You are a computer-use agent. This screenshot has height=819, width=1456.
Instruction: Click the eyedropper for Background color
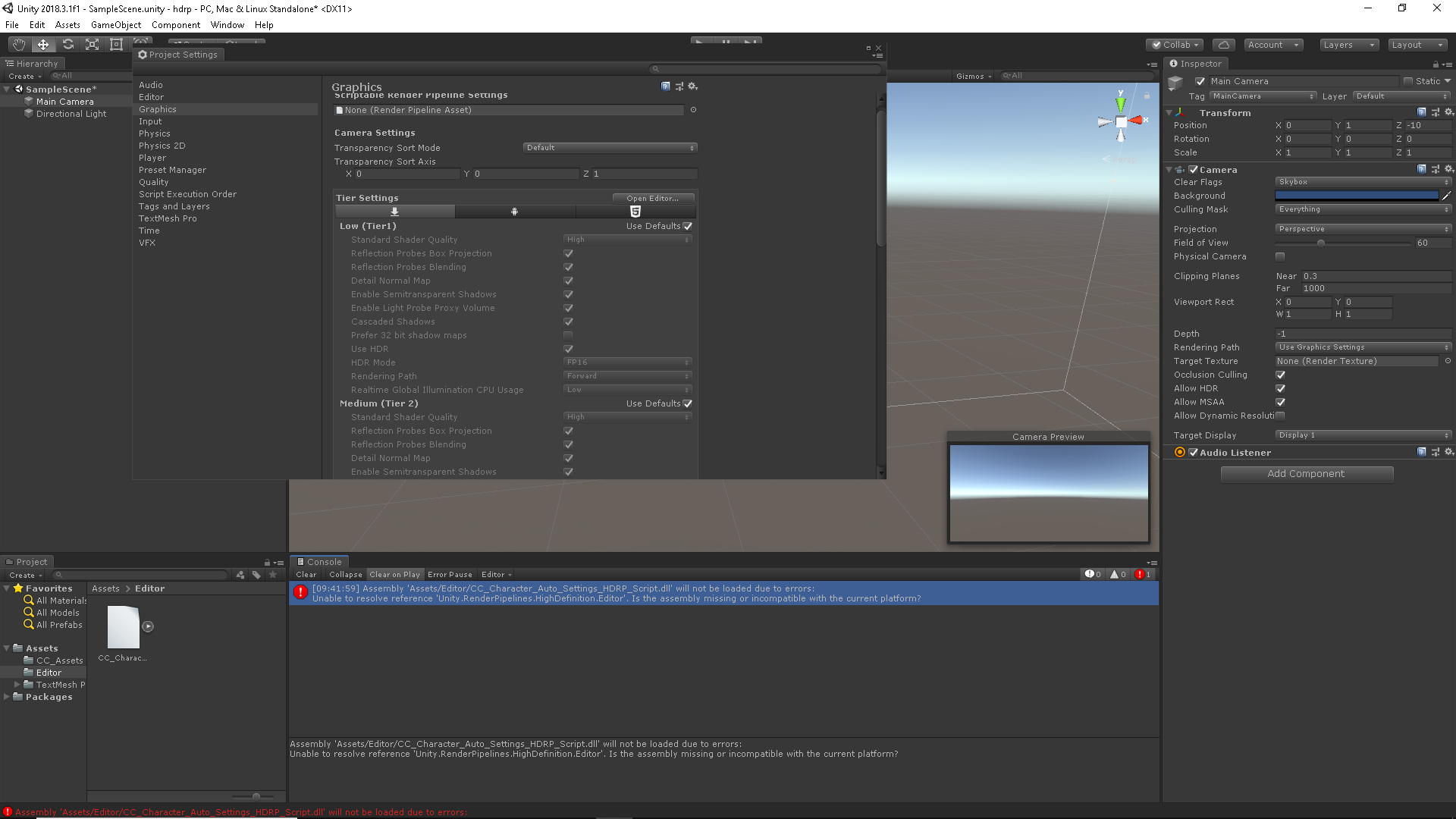point(1446,196)
